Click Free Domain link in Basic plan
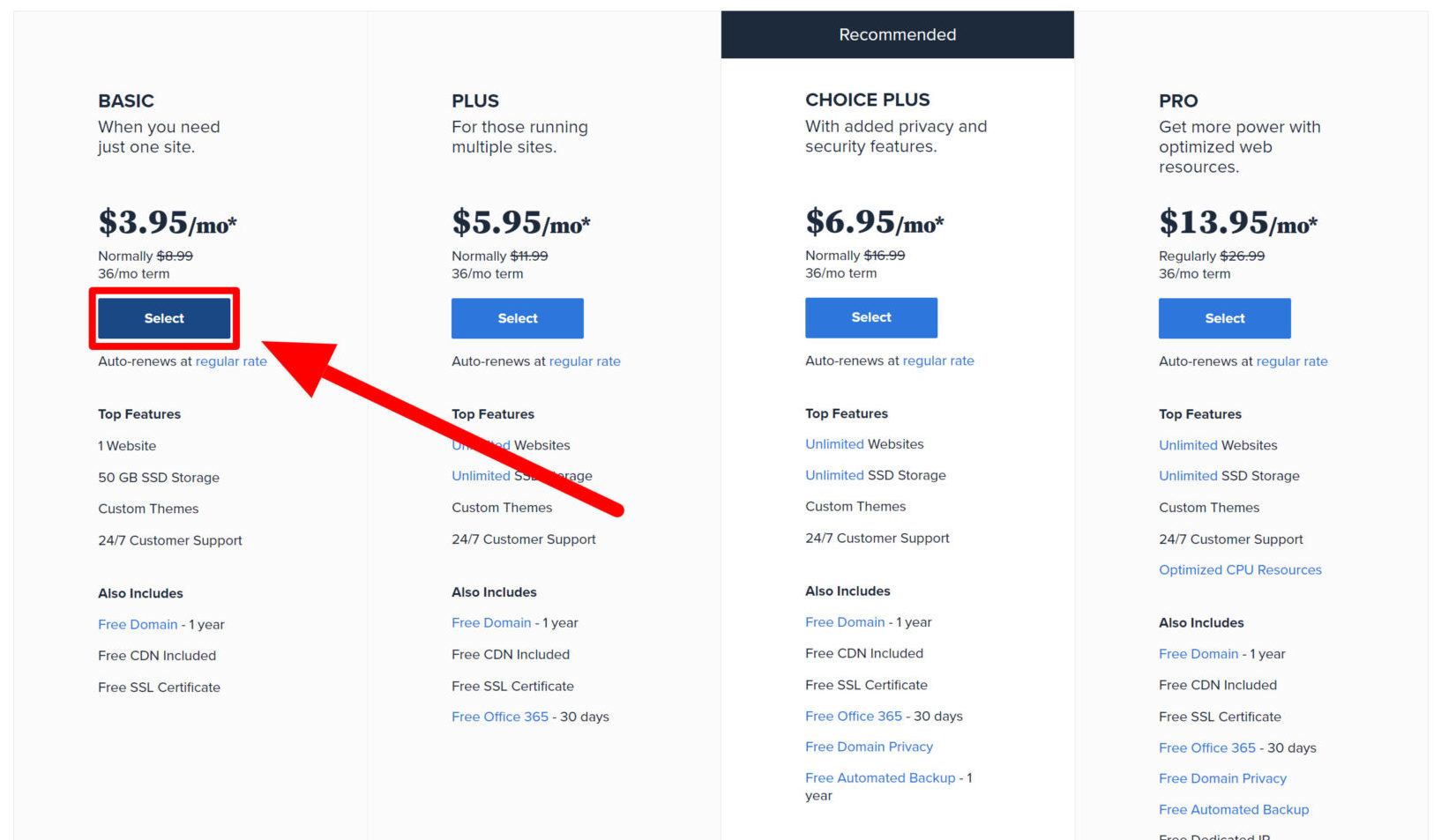This screenshot has width=1456, height=840. pyautogui.click(x=138, y=624)
